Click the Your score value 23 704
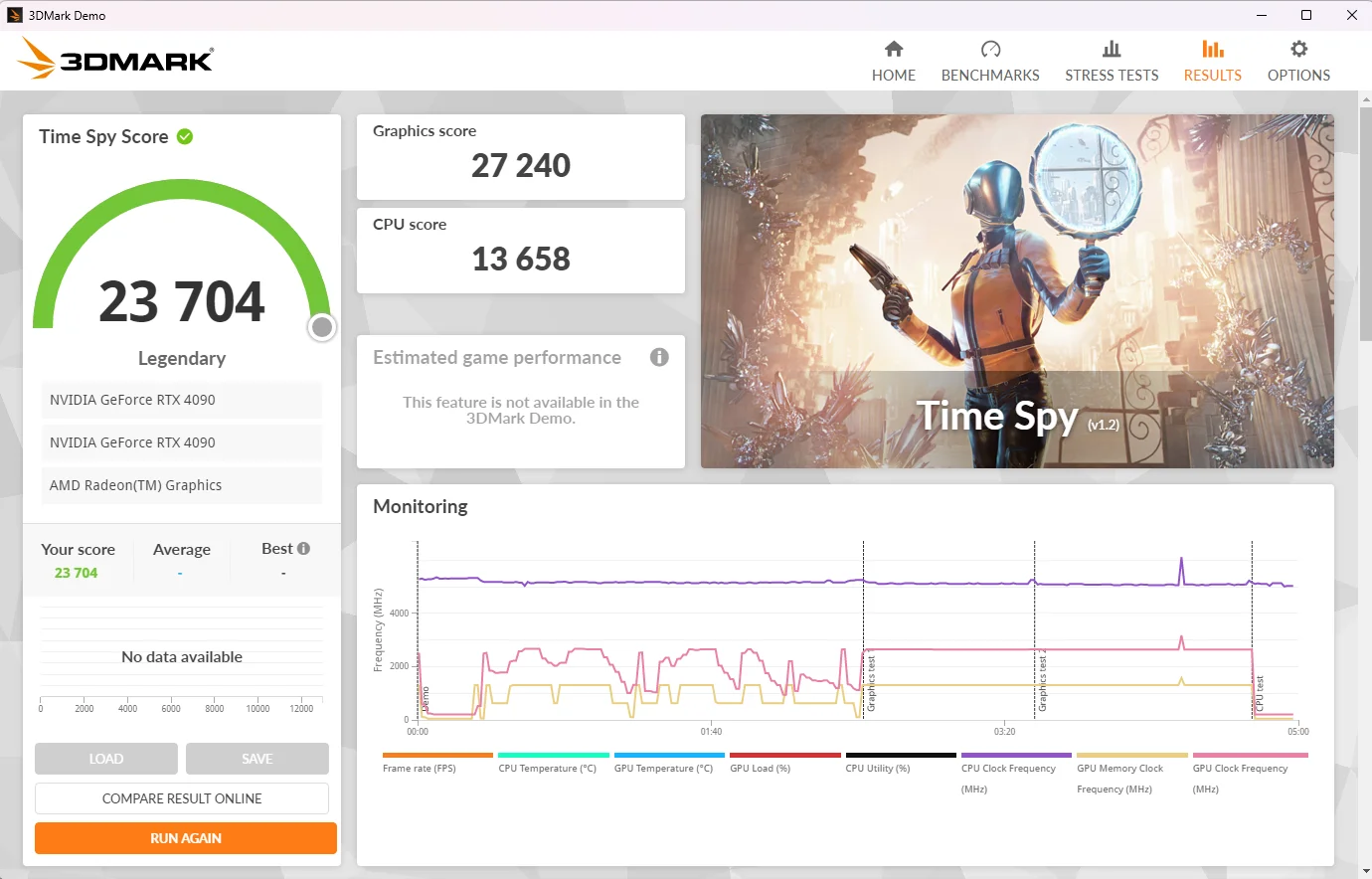 77,573
